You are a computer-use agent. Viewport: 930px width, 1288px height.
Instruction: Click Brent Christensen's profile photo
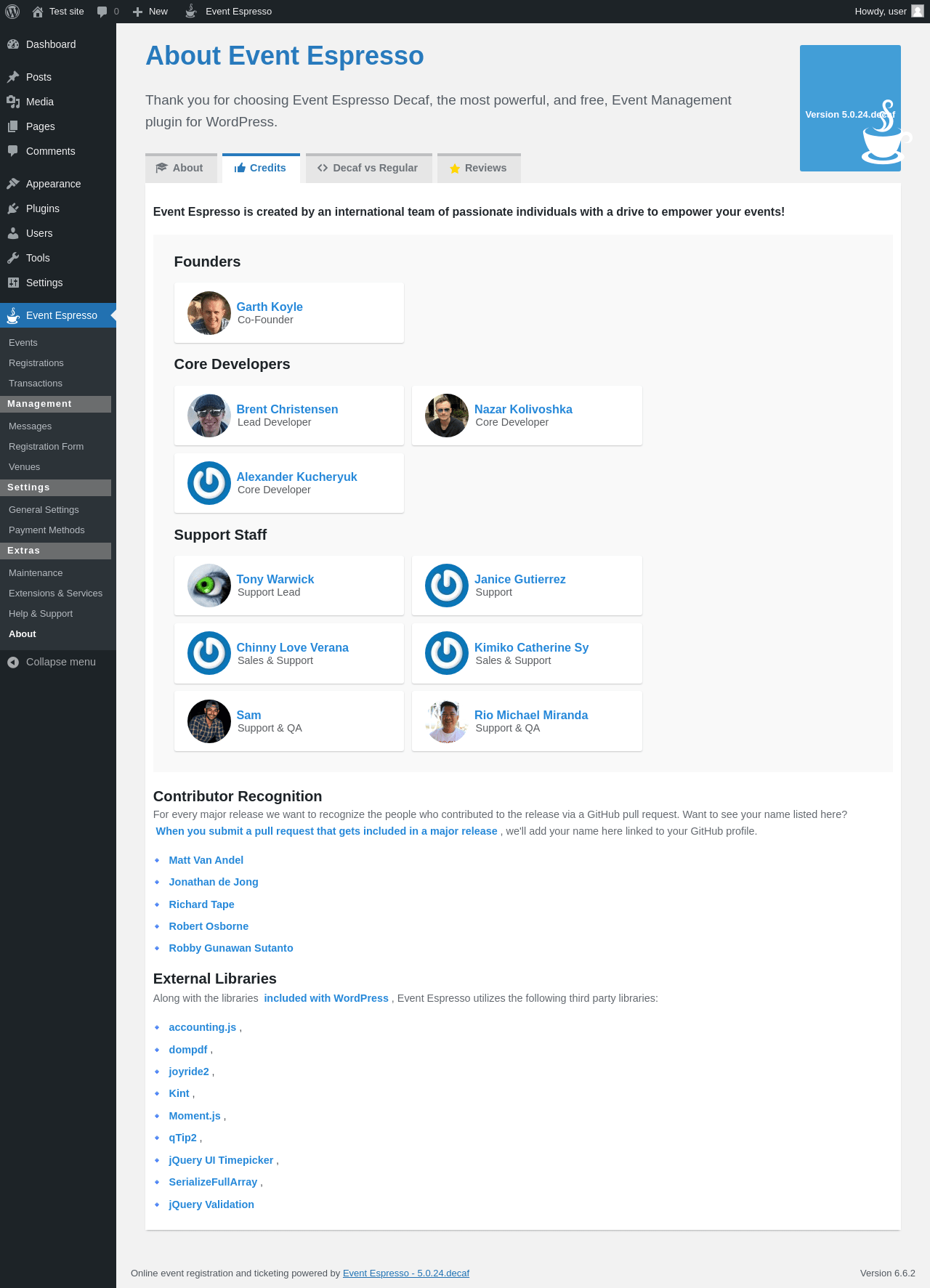tap(209, 416)
